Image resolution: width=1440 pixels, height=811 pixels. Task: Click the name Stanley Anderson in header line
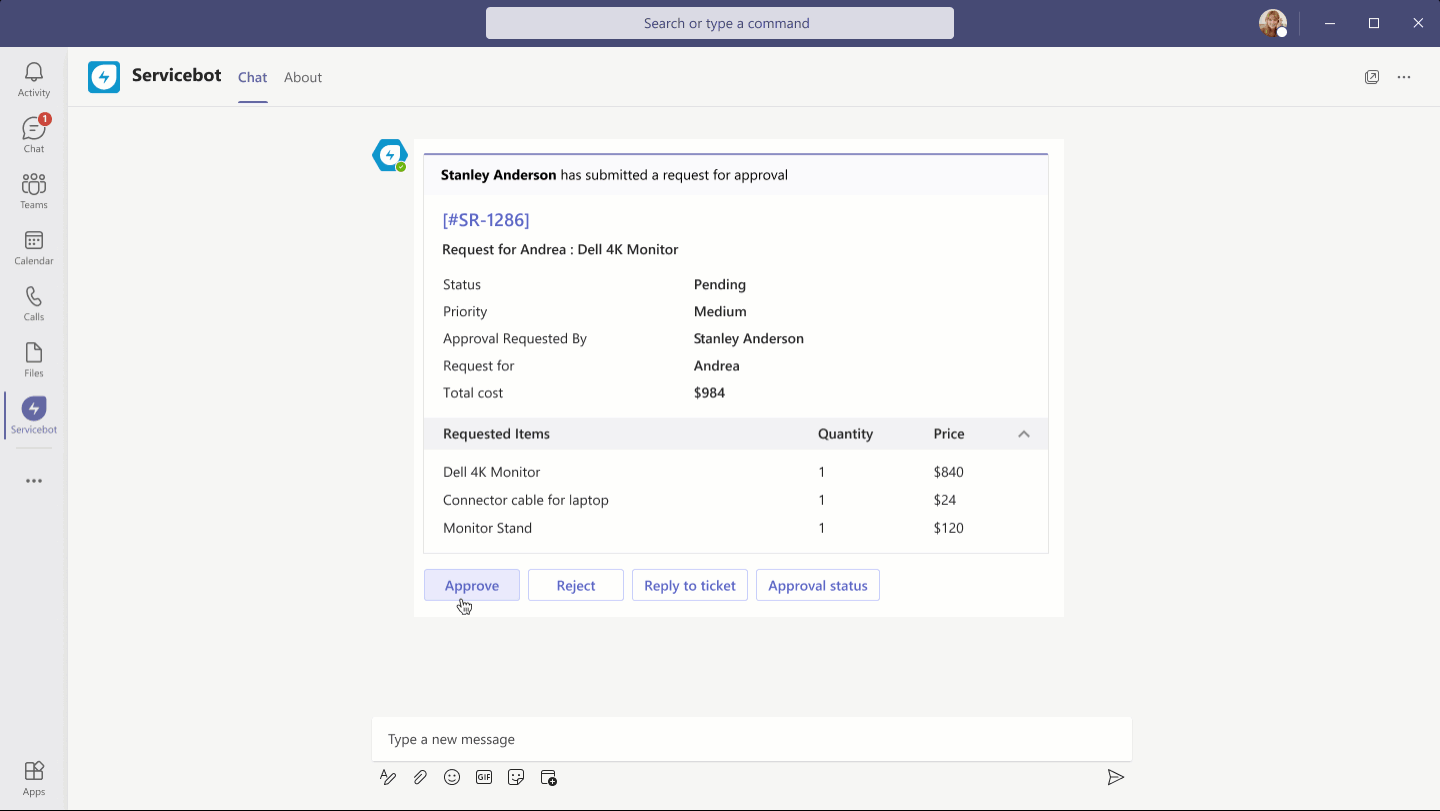[x=498, y=175]
